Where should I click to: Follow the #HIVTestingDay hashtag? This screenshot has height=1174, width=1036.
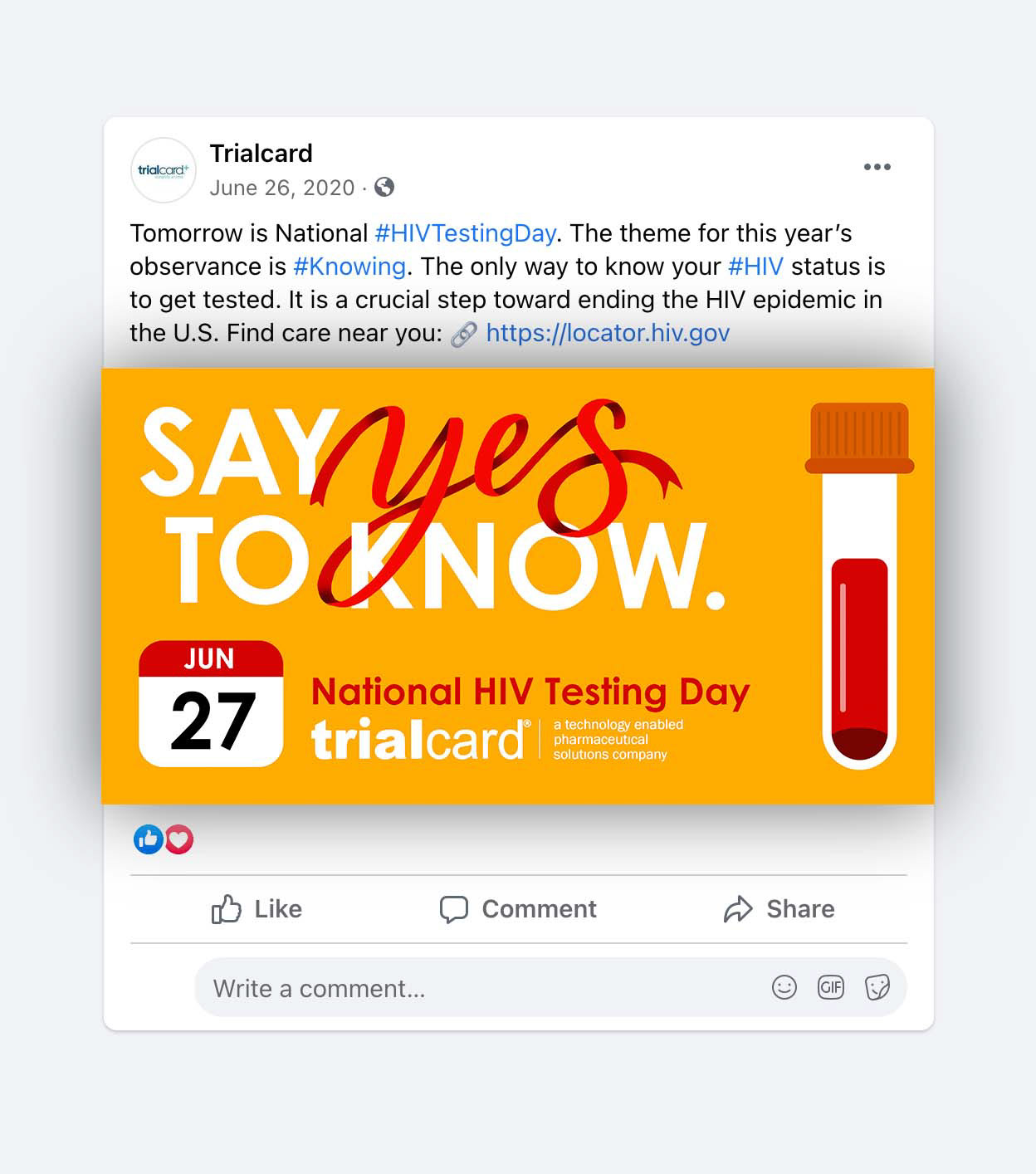click(465, 233)
